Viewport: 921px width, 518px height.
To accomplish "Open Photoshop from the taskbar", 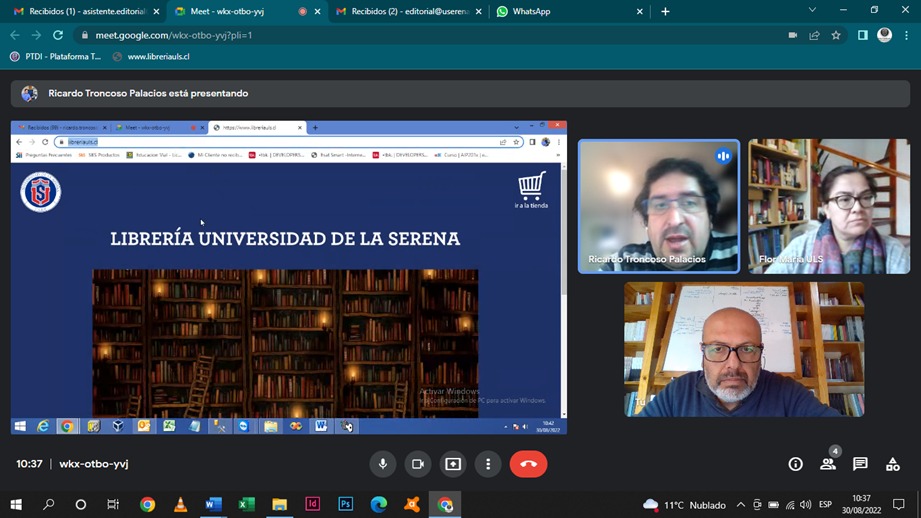I will 345,505.
